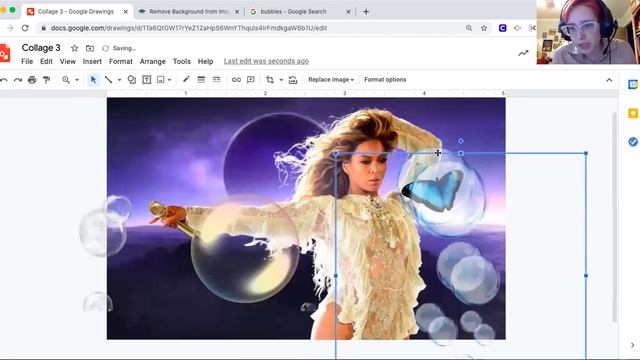Select the Line tool

click(108, 80)
